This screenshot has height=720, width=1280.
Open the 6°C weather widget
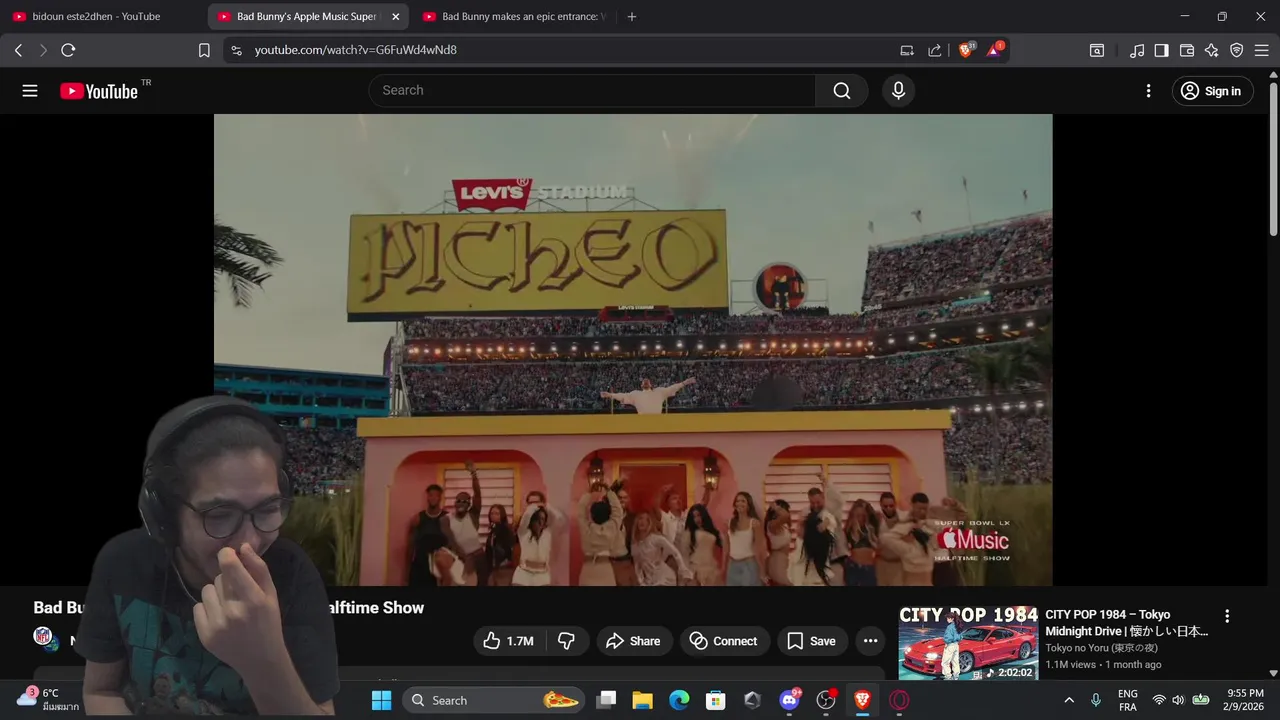coord(48,700)
